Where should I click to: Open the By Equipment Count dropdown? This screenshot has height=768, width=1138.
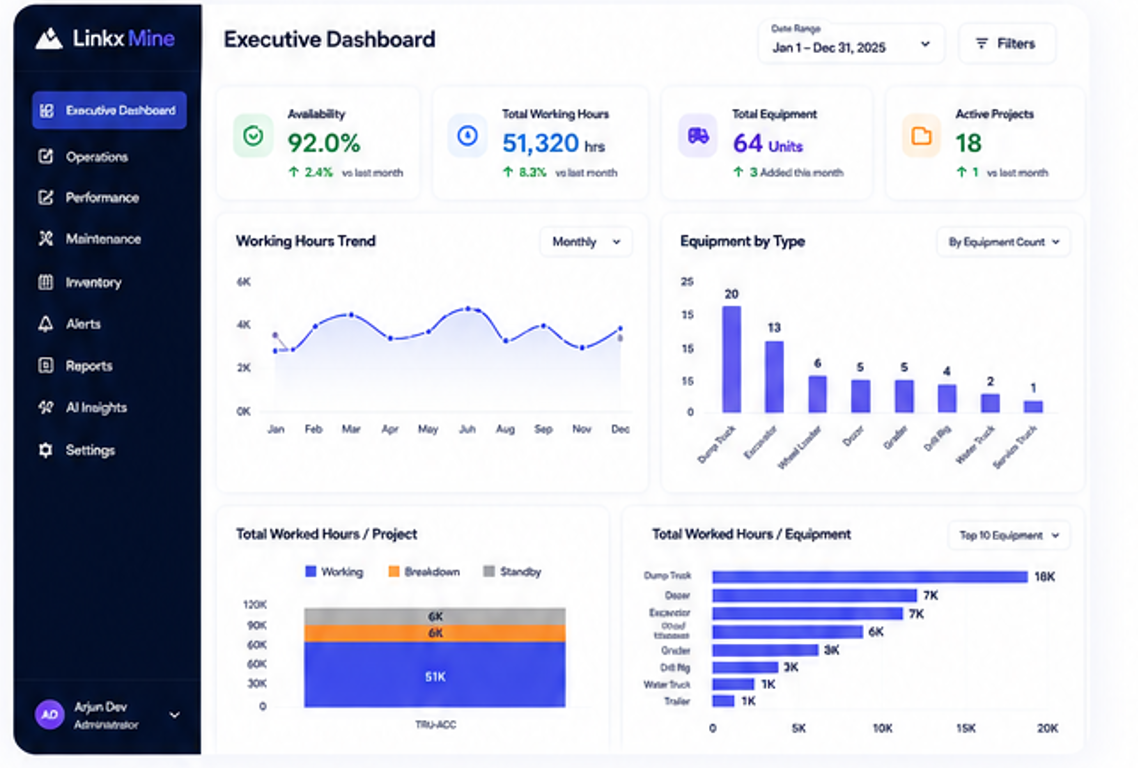tap(1004, 242)
